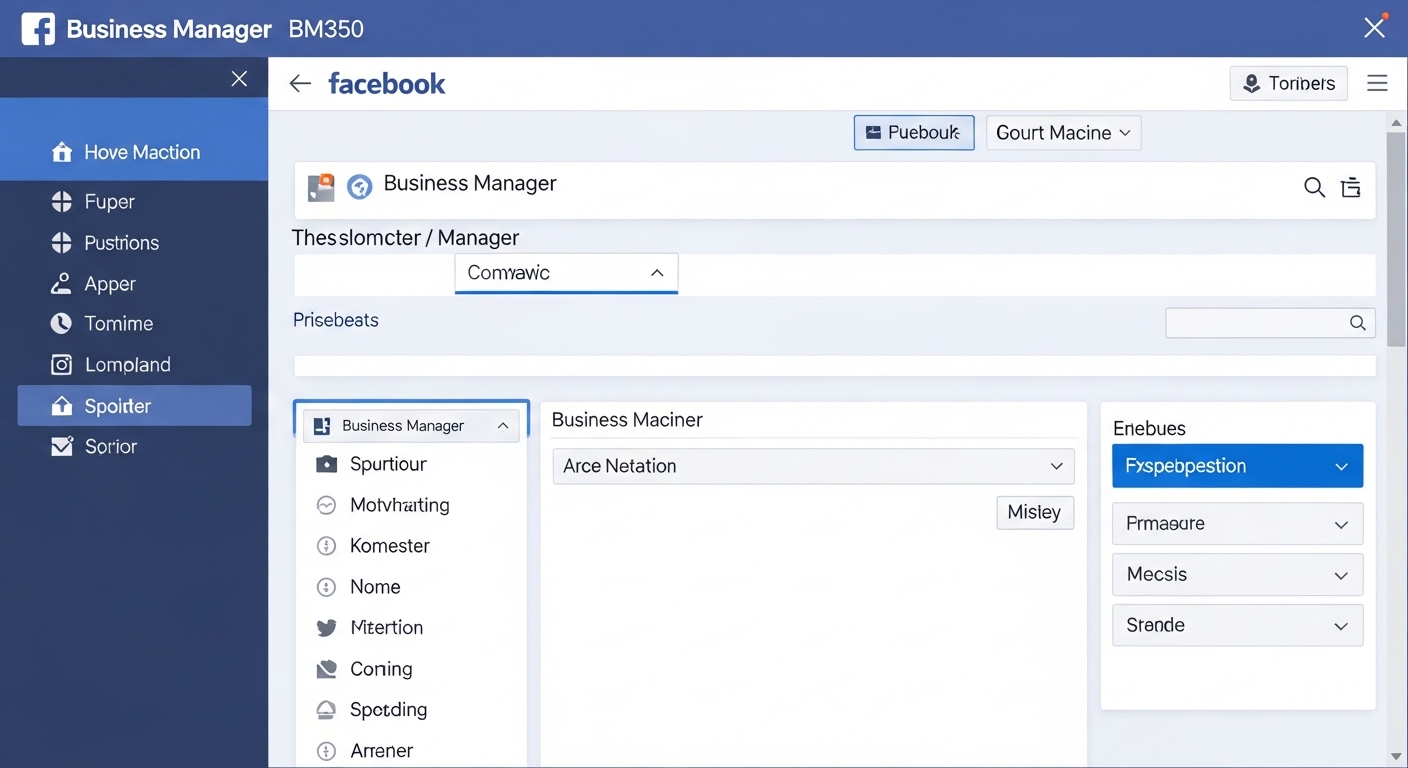Click the Pustrions globe icon

coord(62,243)
